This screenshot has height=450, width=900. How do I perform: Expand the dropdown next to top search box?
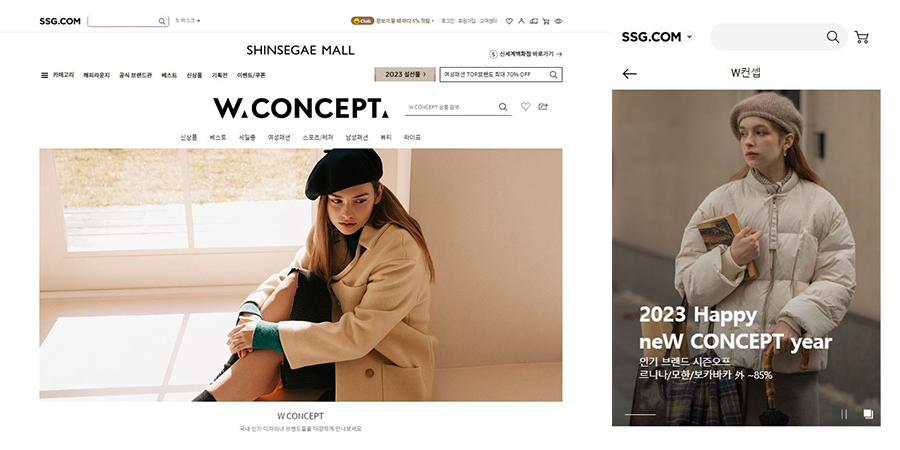pos(187,21)
